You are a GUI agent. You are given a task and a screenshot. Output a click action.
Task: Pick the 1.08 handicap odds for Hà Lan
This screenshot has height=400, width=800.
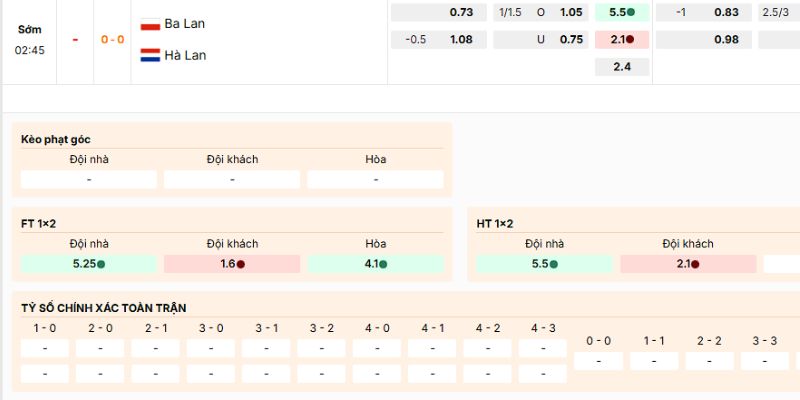click(x=461, y=40)
